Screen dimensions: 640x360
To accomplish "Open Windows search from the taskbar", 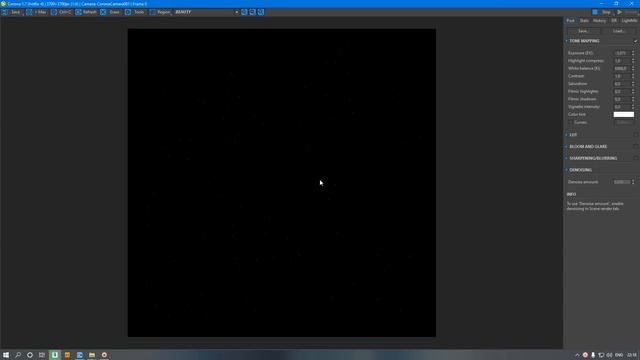I will [x=18, y=355].
